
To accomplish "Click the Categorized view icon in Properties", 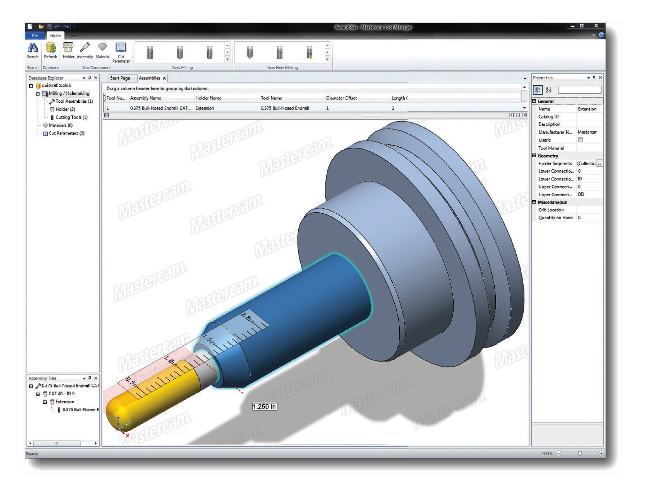I will click(x=538, y=90).
